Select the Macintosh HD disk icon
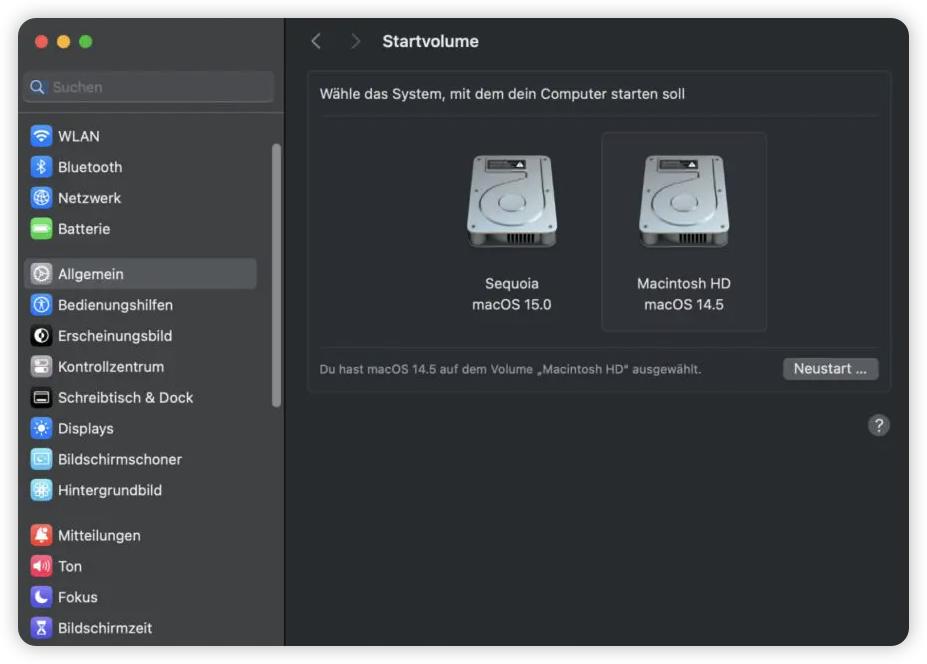The height and width of the screenshot is (664, 927). [684, 201]
